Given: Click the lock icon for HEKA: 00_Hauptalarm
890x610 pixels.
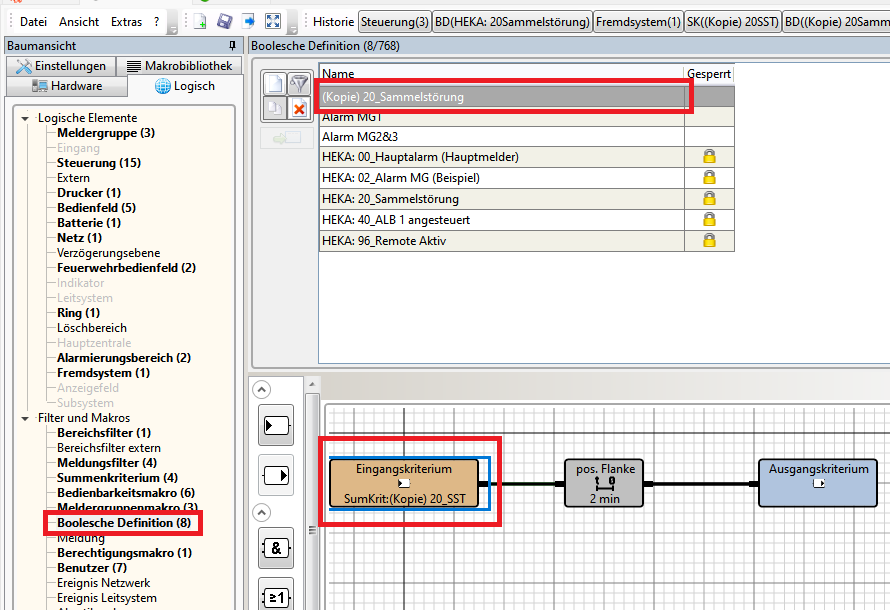Looking at the screenshot, I should tap(709, 157).
